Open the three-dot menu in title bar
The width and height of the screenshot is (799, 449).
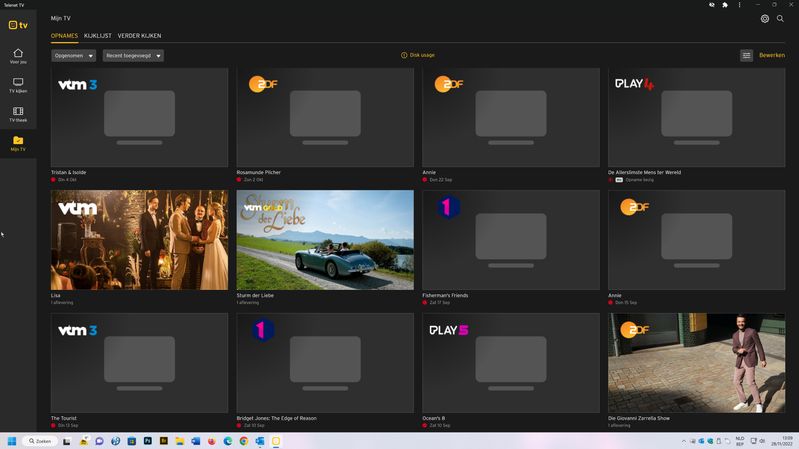click(739, 5)
